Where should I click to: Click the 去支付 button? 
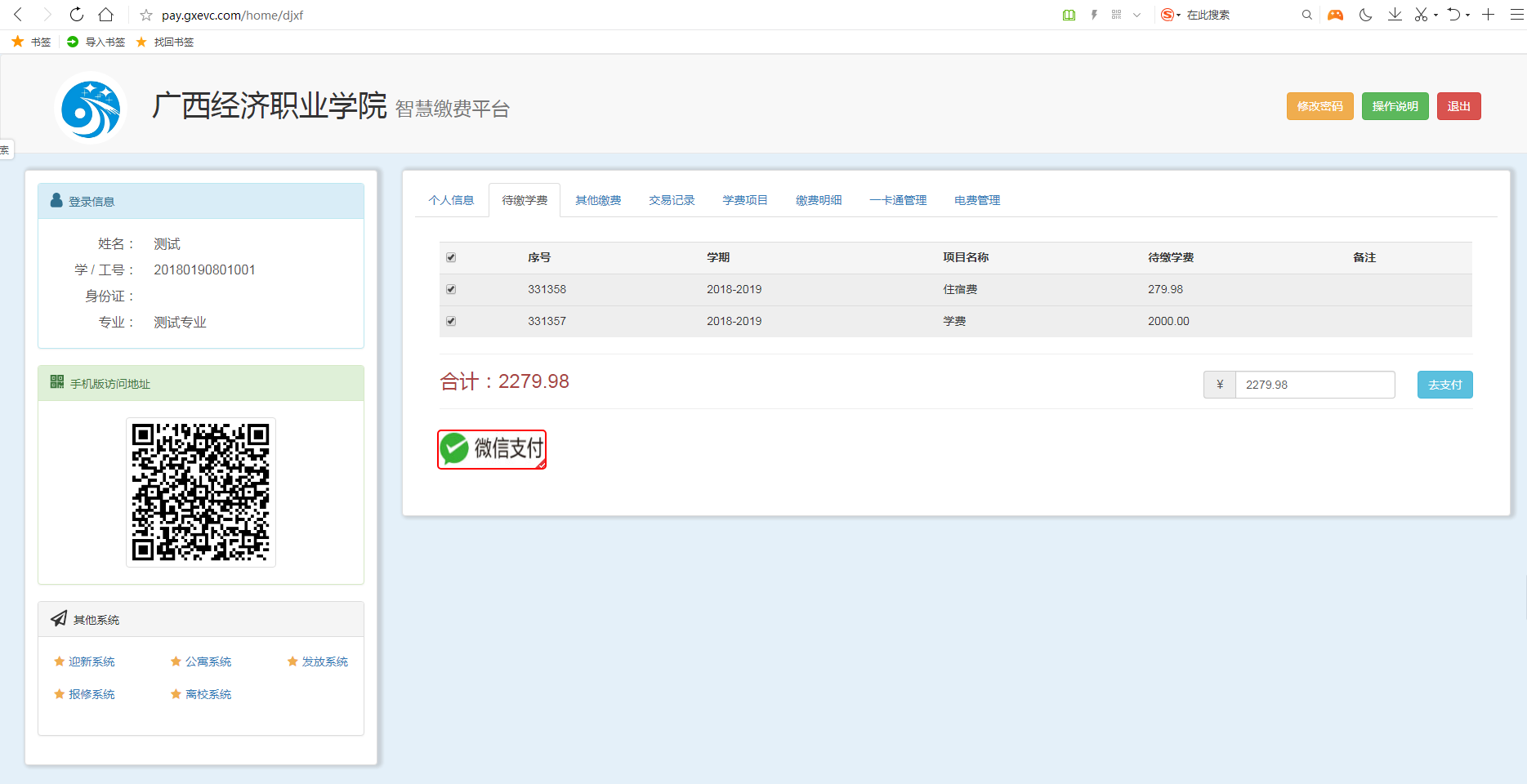(1444, 385)
